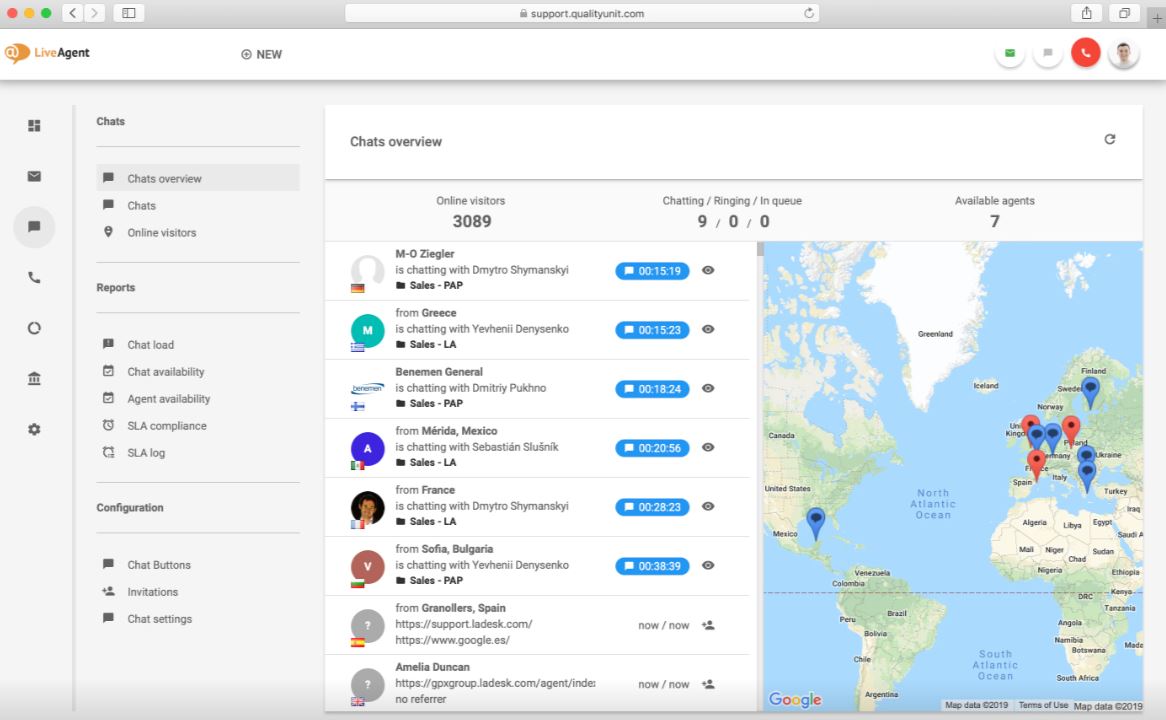
Task: Click the purple A avatar from Mexico
Action: [x=367, y=449]
